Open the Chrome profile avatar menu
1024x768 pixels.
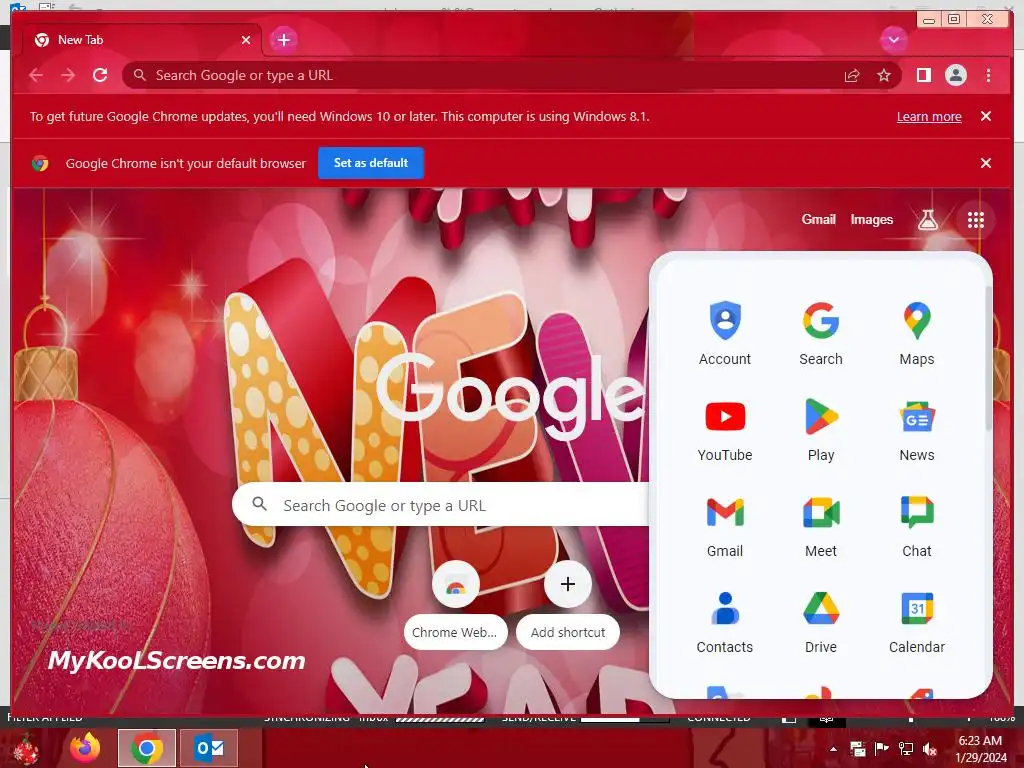pos(956,76)
